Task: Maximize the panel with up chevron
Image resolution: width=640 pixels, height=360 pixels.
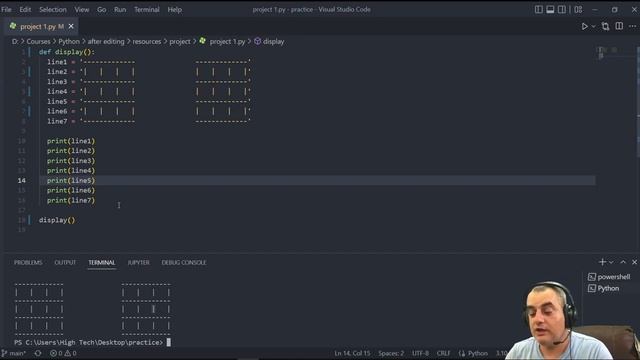Action: [x=623, y=262]
